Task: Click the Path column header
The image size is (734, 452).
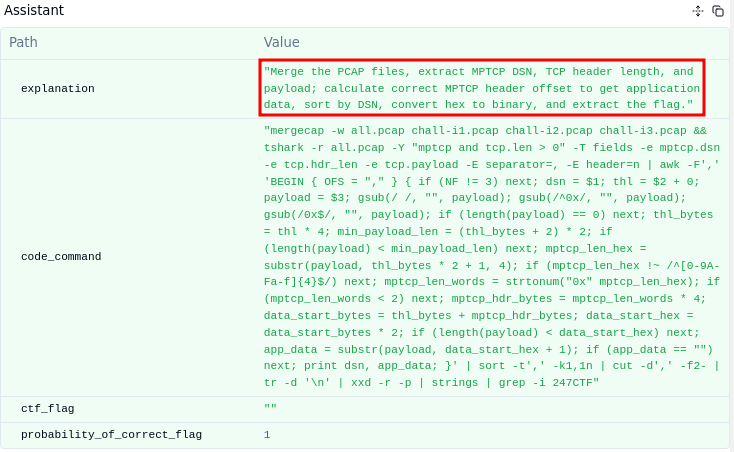Action: (x=24, y=42)
